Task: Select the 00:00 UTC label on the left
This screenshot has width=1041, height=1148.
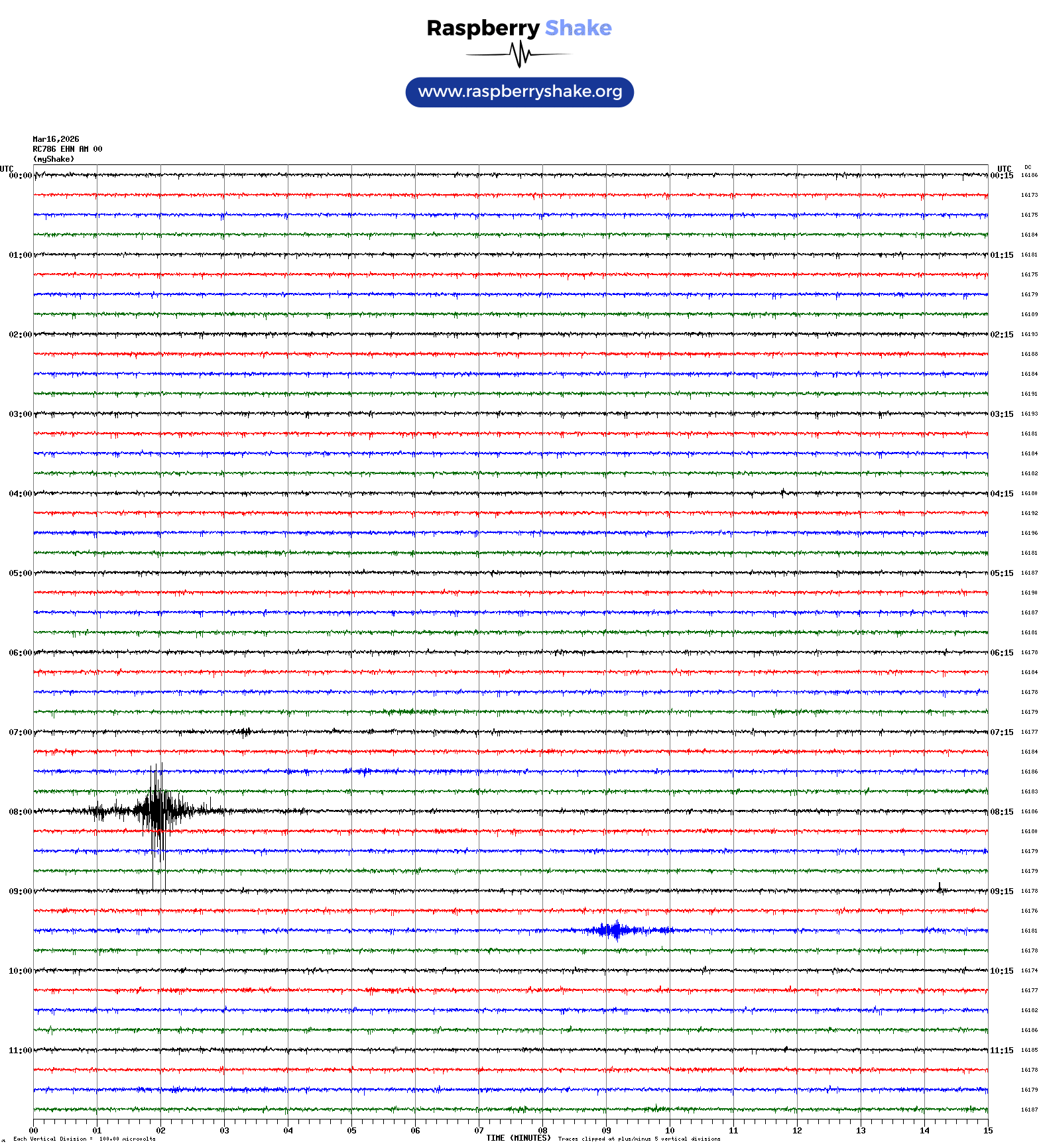Action: (20, 176)
